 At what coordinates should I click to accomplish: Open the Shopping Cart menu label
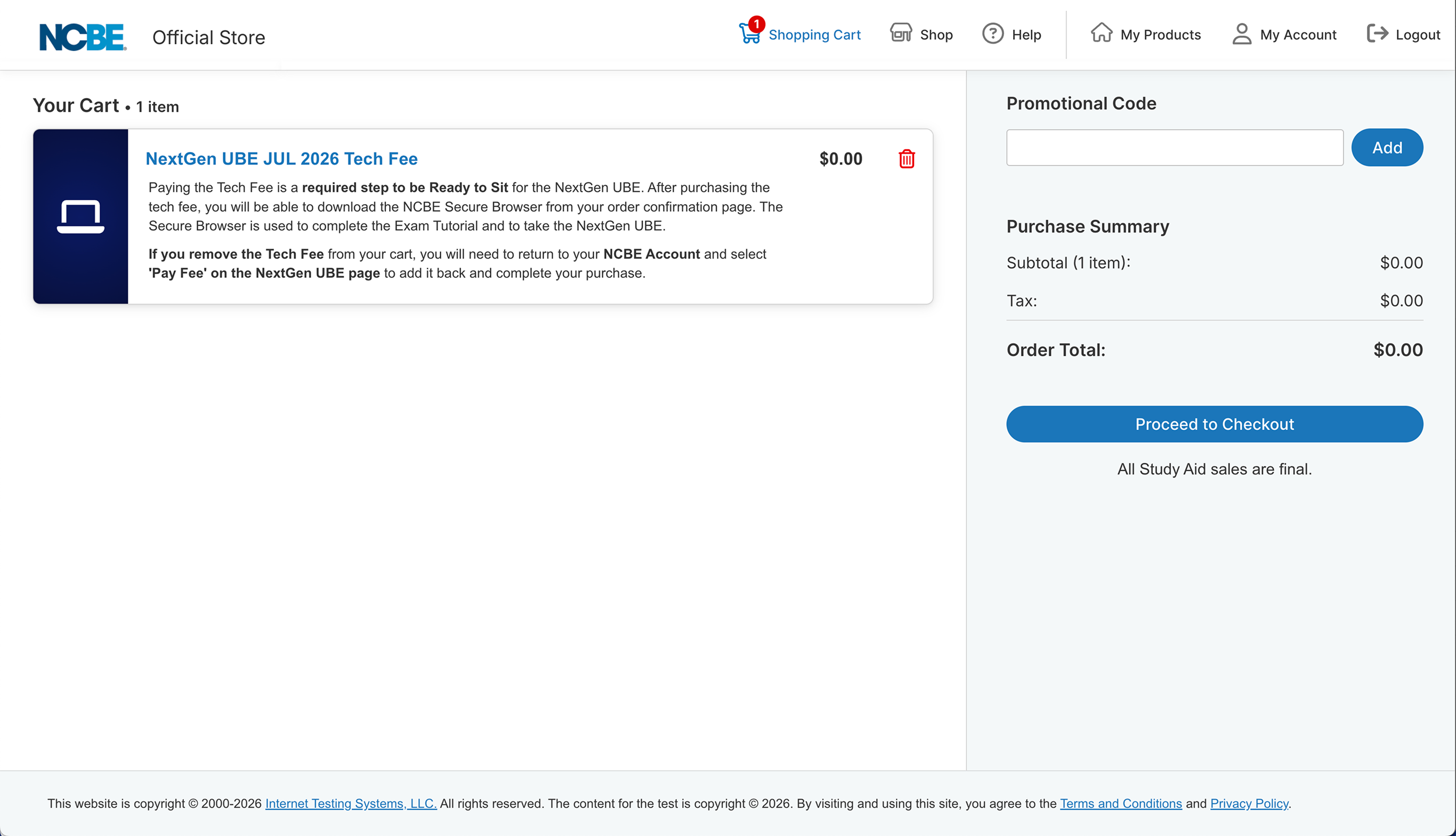814,35
